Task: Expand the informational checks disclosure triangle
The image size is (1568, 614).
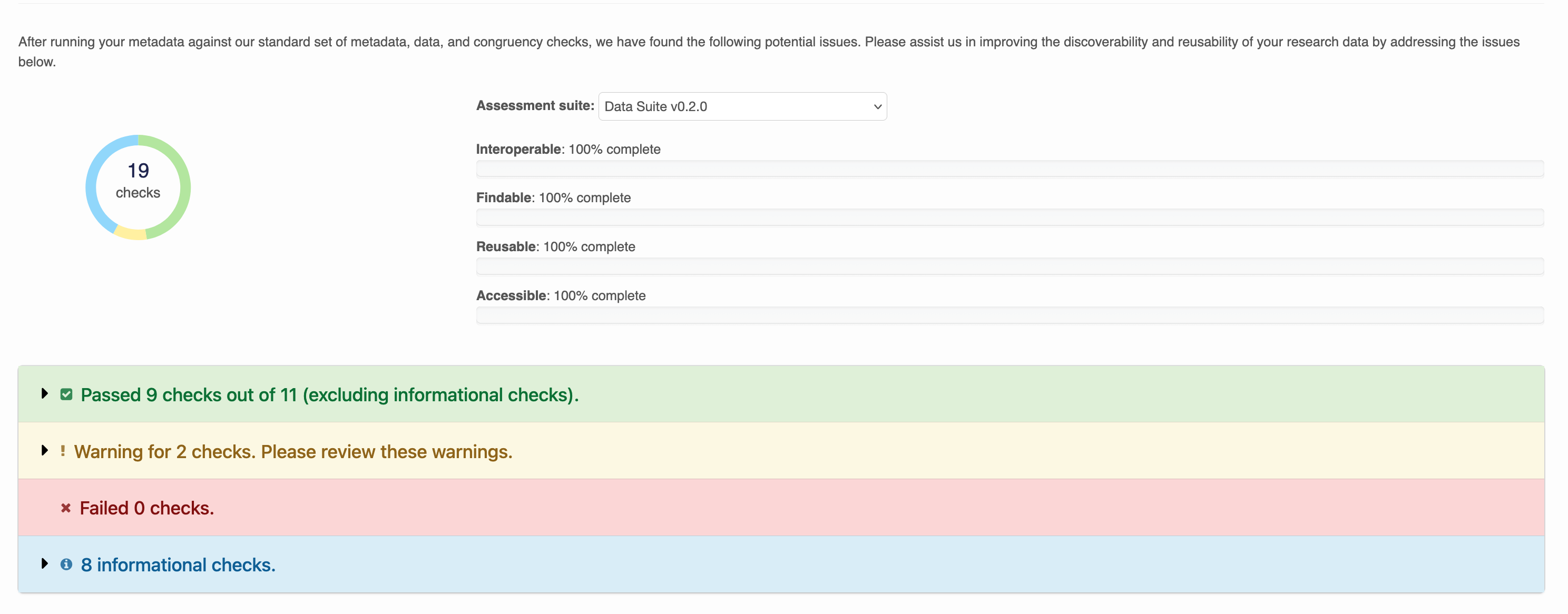Action: (44, 563)
